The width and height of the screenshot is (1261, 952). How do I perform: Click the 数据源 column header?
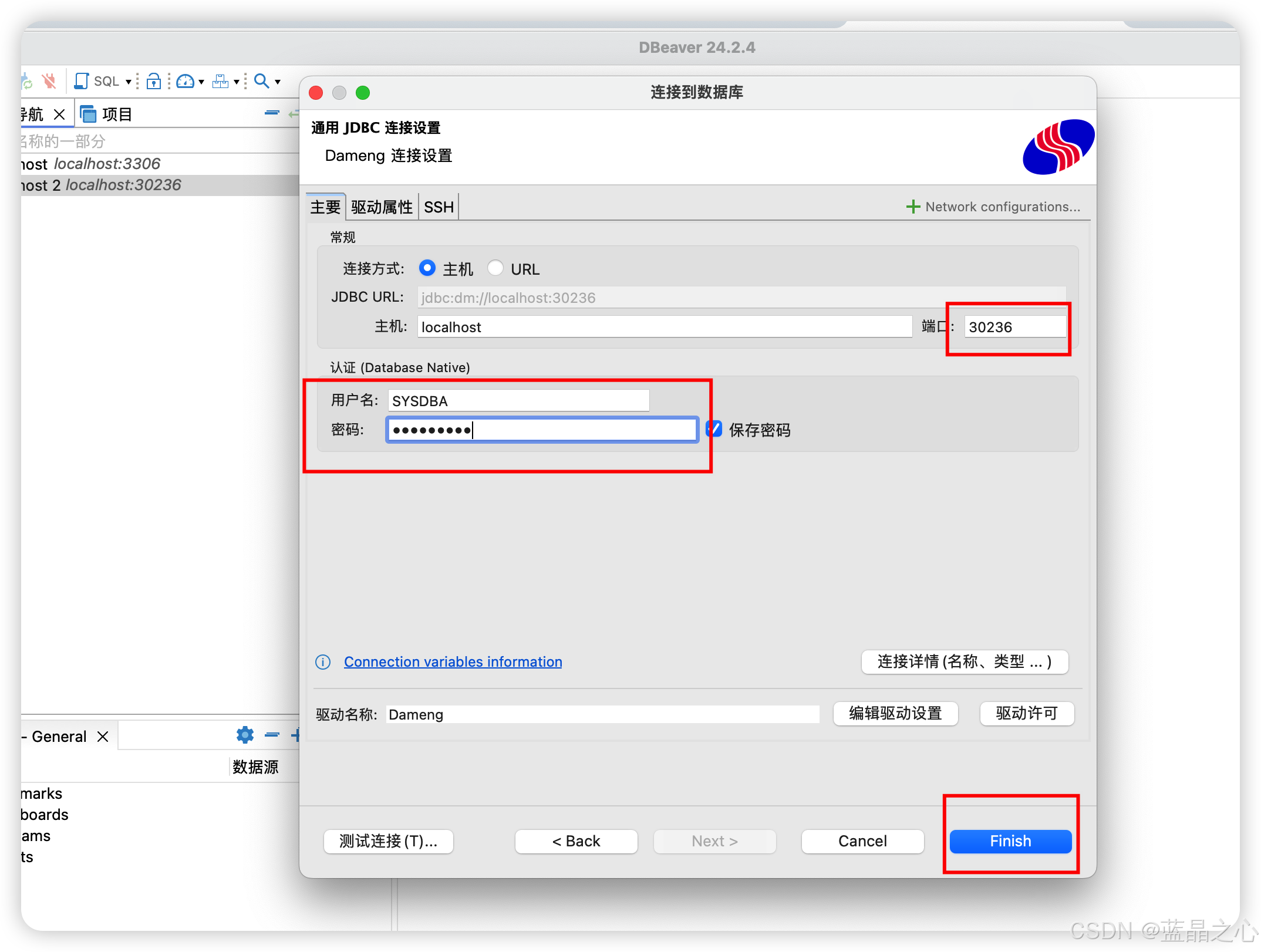tap(255, 767)
